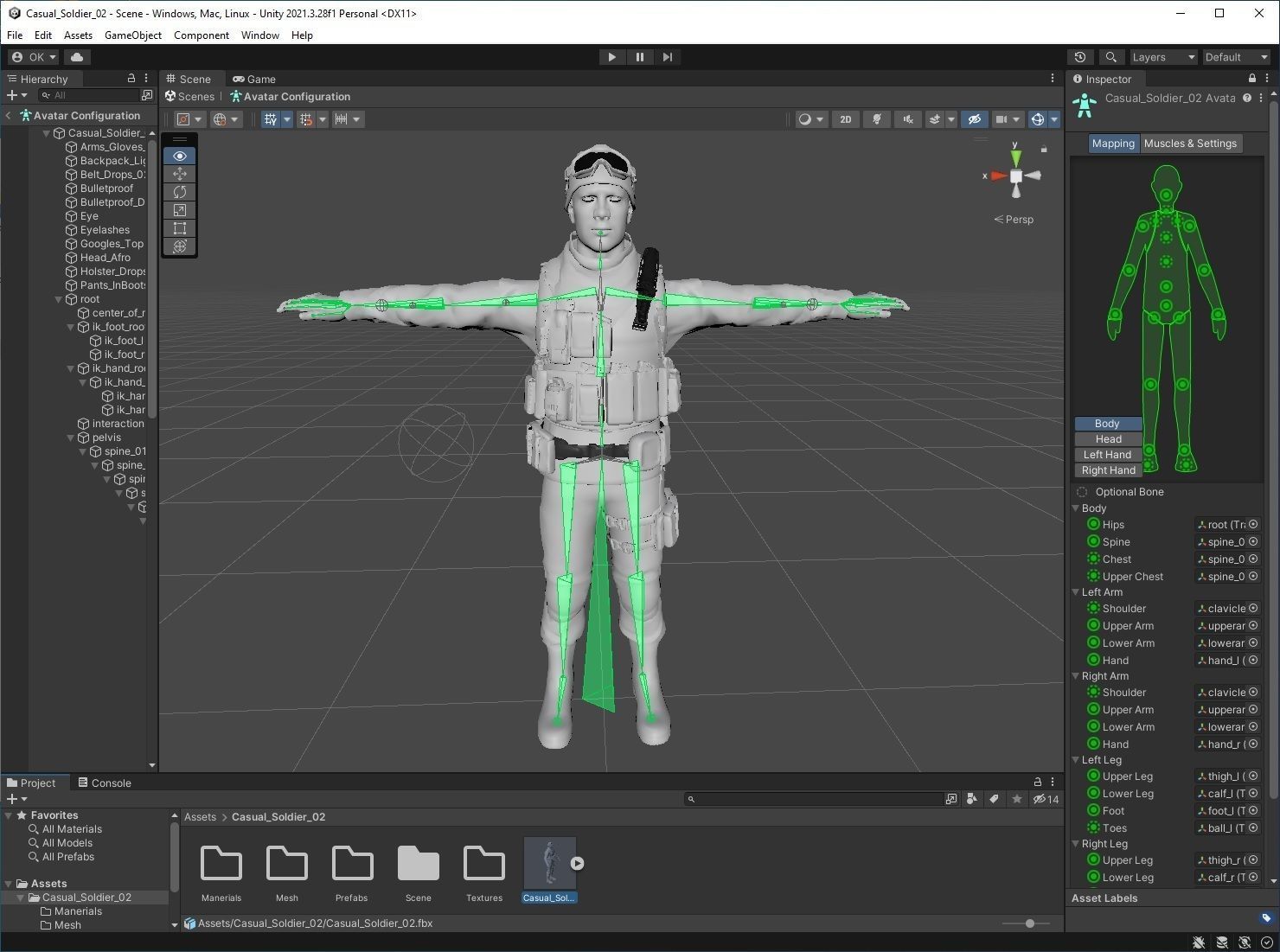This screenshot has height=952, width=1280.
Task: Click the Play button
Action: (611, 57)
